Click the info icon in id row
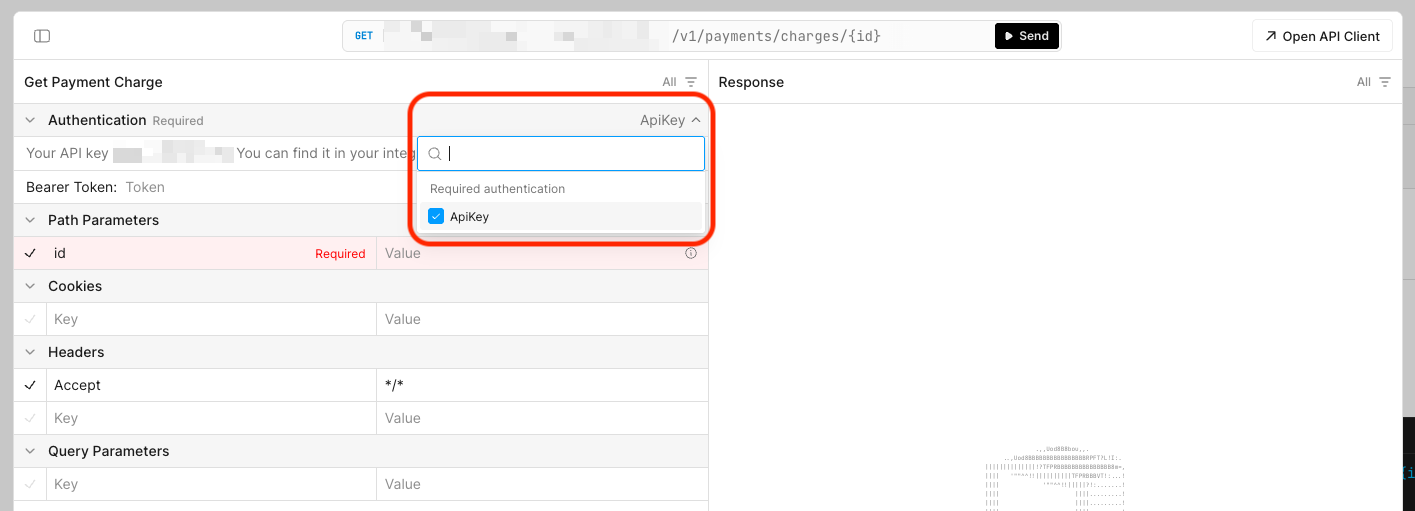 pos(690,254)
